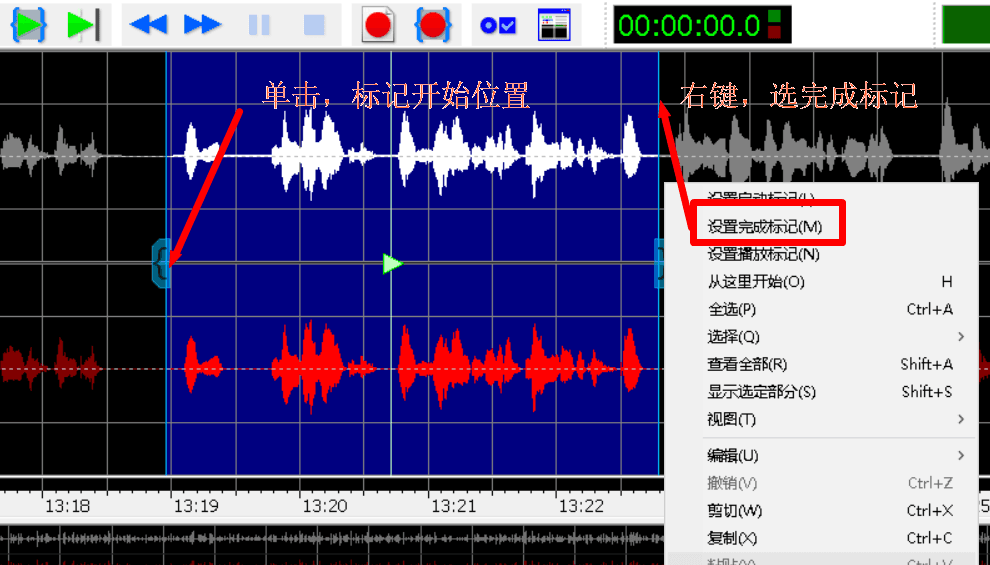Click the play selection button with braces
This screenshot has height=565, width=990.
[28, 24]
